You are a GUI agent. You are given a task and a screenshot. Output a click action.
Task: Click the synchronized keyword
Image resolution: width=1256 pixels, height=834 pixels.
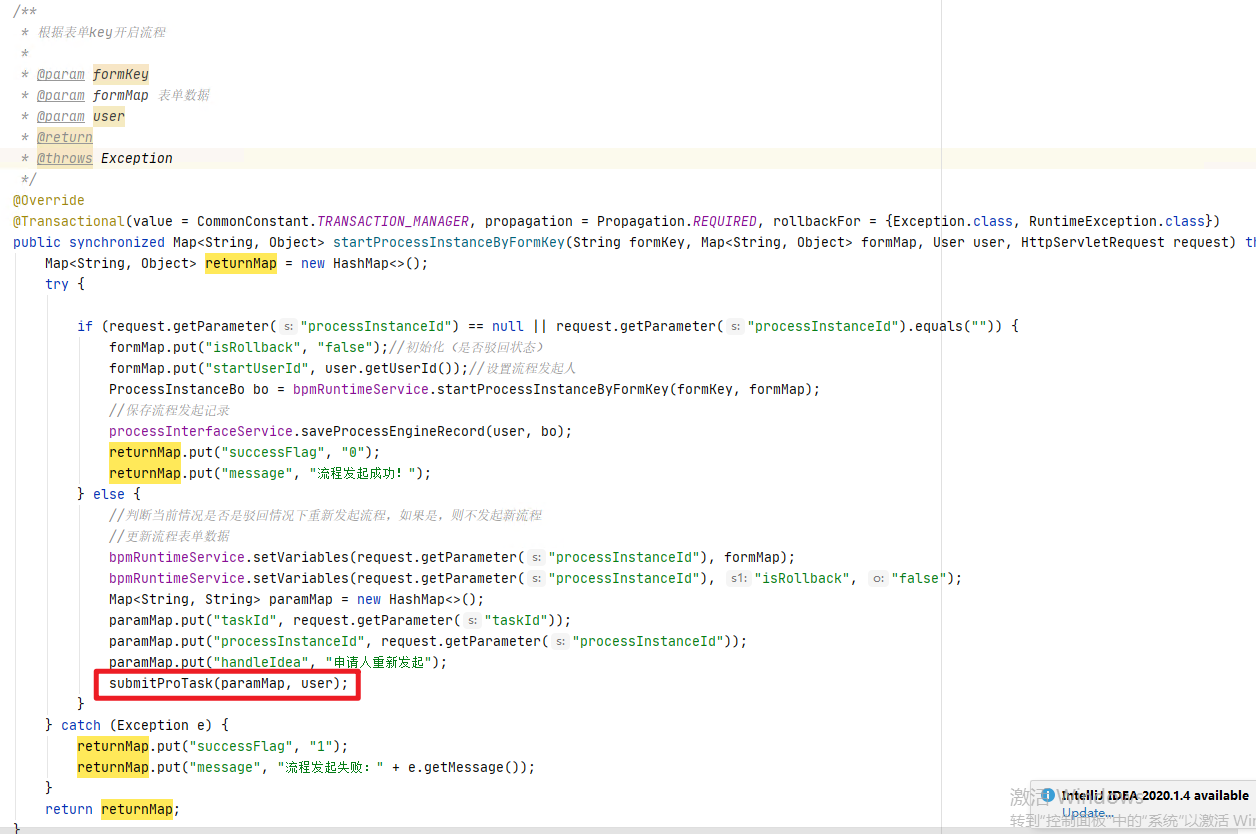pos(117,242)
